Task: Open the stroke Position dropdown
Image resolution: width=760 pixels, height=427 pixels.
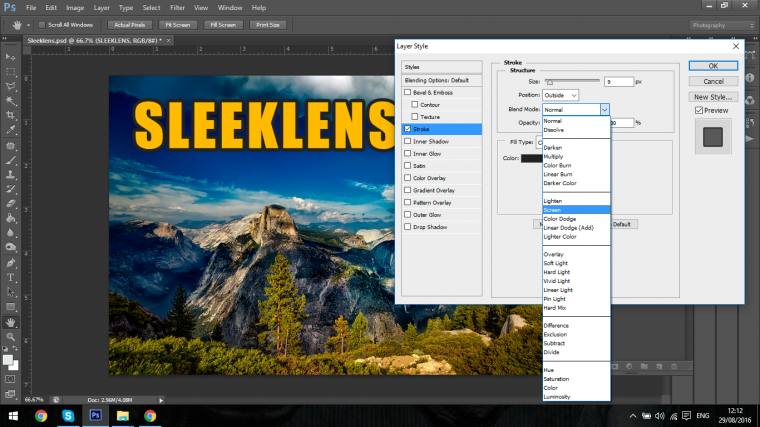Action: (x=560, y=95)
